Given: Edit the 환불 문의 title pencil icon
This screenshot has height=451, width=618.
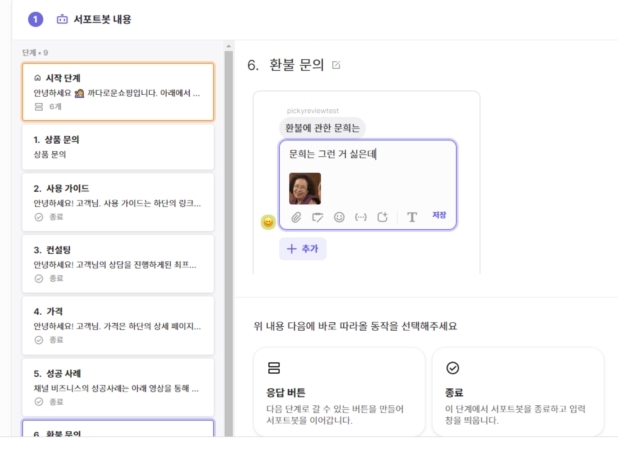Looking at the screenshot, I should point(336,65).
